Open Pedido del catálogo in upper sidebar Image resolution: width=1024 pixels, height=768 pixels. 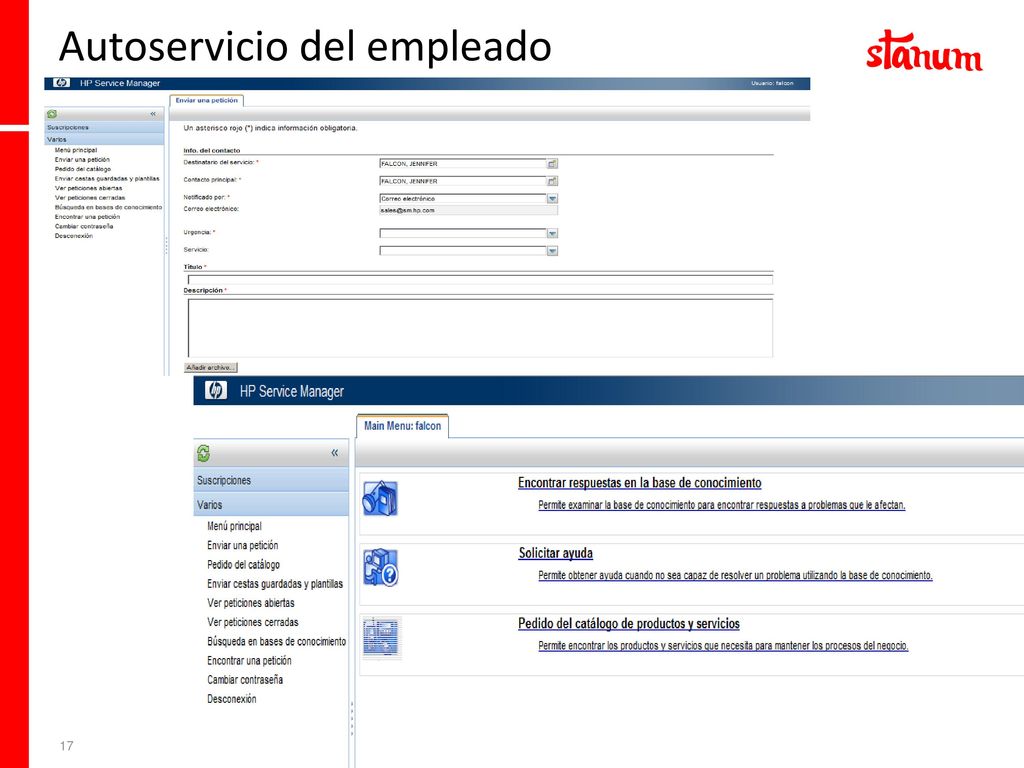(83, 169)
